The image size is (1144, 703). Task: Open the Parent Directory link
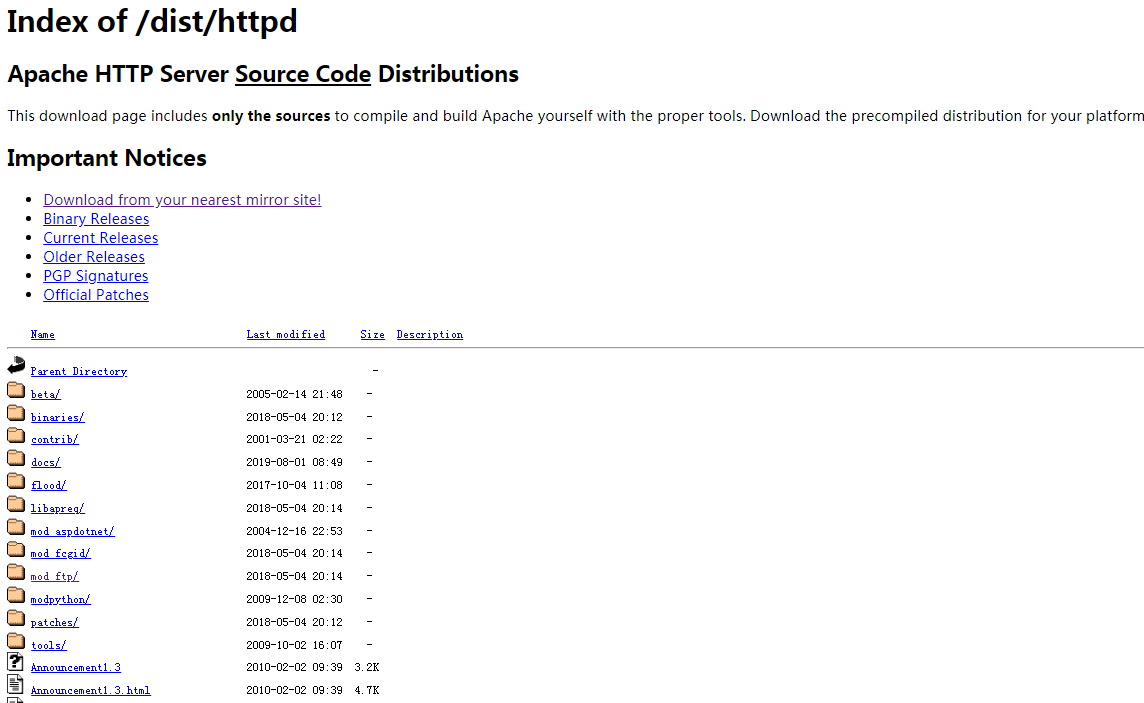click(79, 371)
